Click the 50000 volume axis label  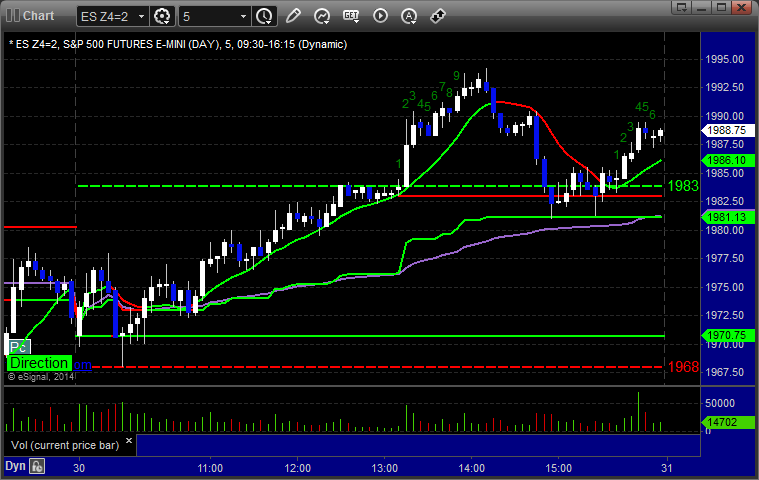pyautogui.click(x=720, y=403)
